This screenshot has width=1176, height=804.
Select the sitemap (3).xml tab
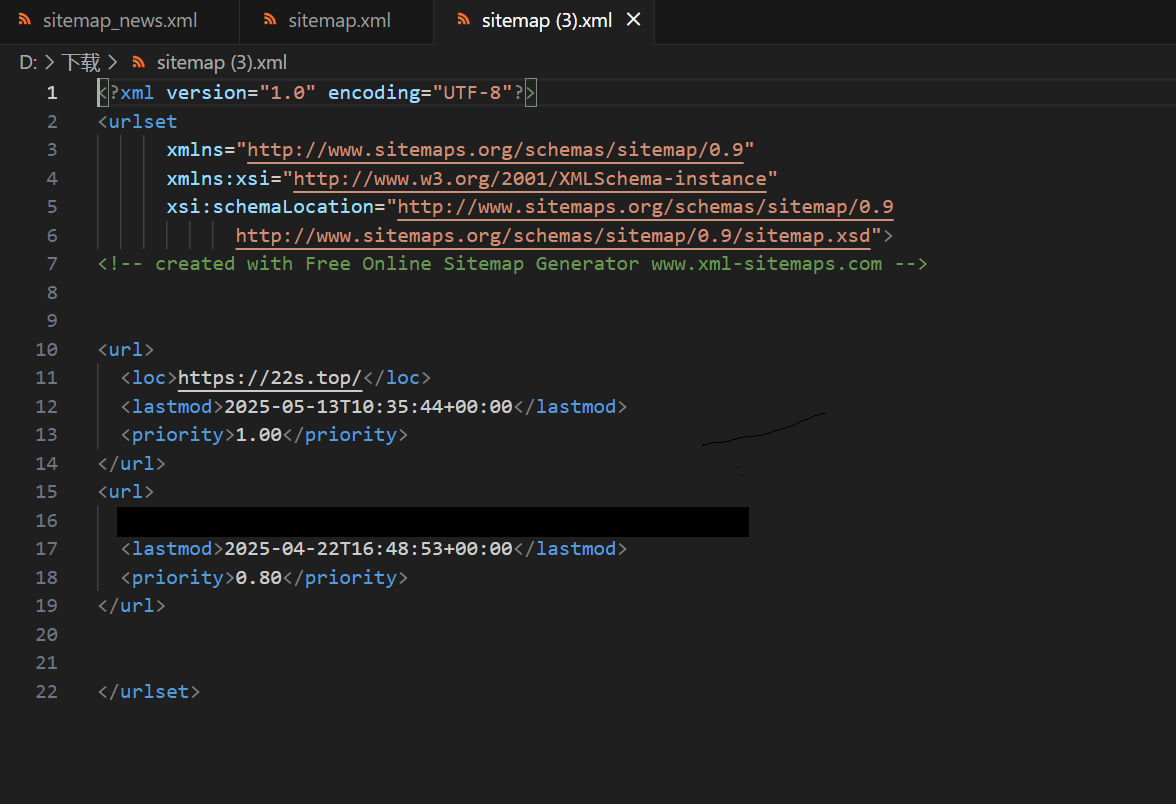546,20
